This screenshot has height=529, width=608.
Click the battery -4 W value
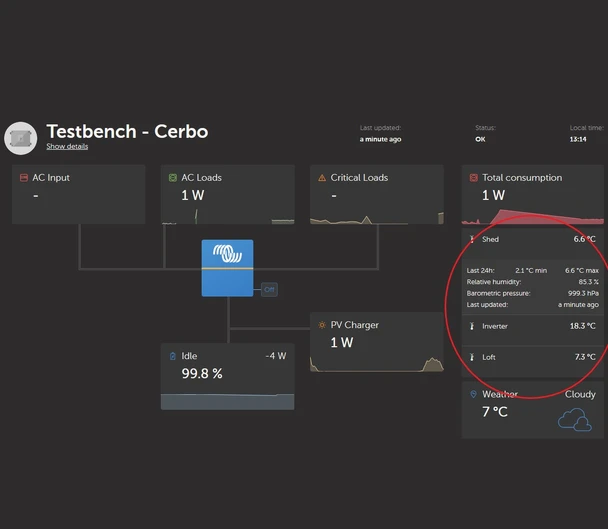click(276, 356)
